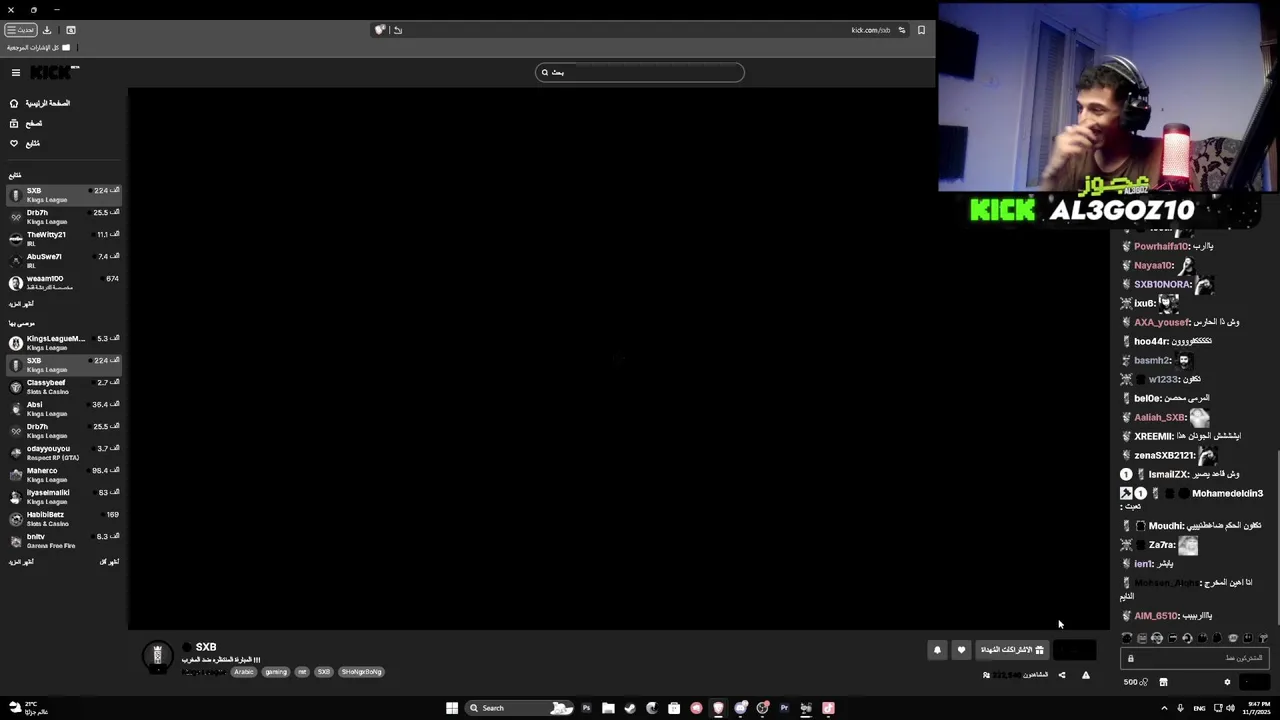This screenshot has height=720, width=1280.
Task: Open Brave browser taskbar icon
Action: (718, 708)
